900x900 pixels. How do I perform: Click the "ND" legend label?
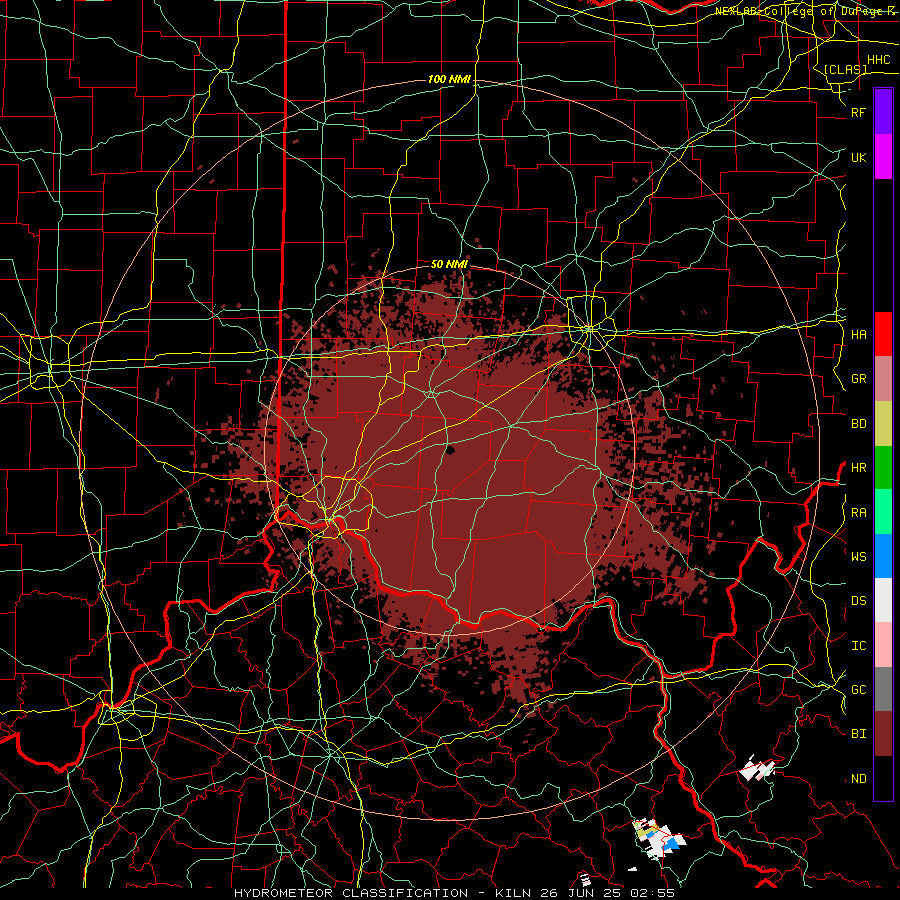point(858,779)
